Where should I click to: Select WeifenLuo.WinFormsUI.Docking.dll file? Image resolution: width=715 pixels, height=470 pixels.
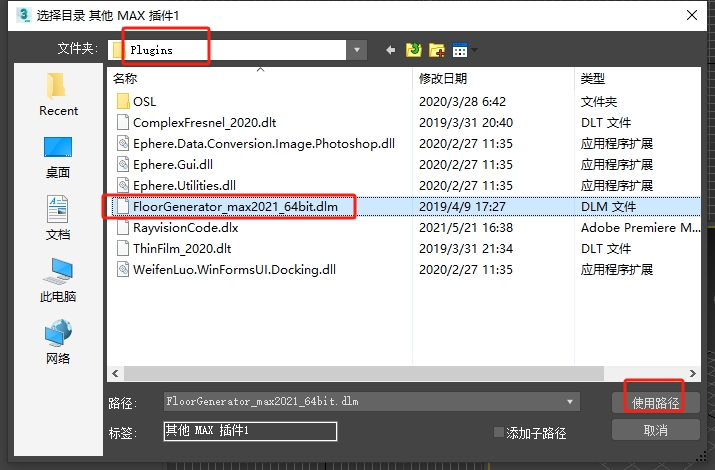point(234,269)
